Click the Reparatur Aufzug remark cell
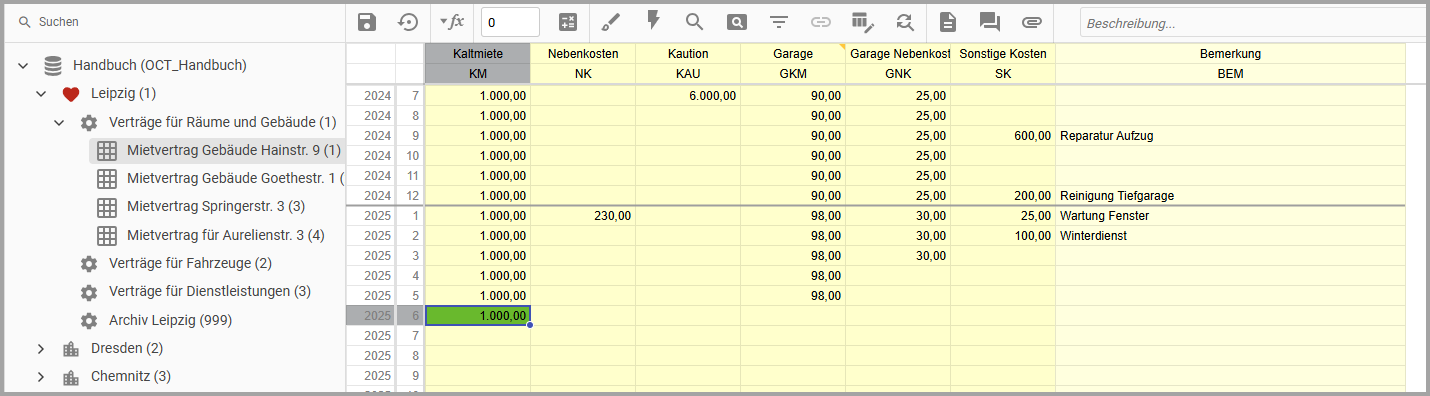 pyautogui.click(x=1230, y=136)
